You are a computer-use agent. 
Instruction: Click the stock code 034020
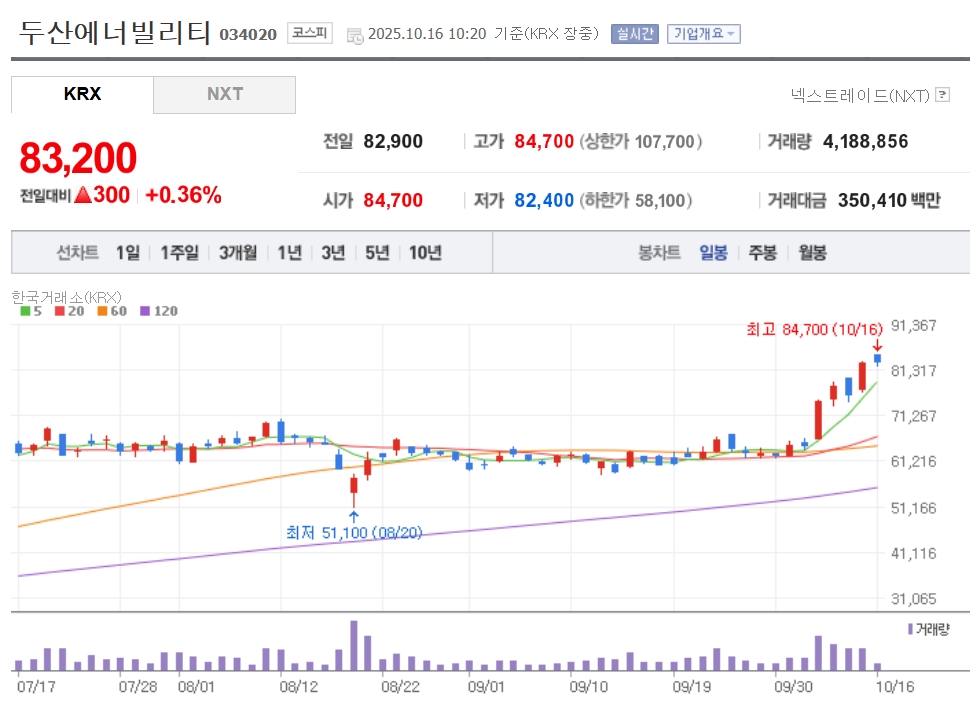click(x=248, y=35)
